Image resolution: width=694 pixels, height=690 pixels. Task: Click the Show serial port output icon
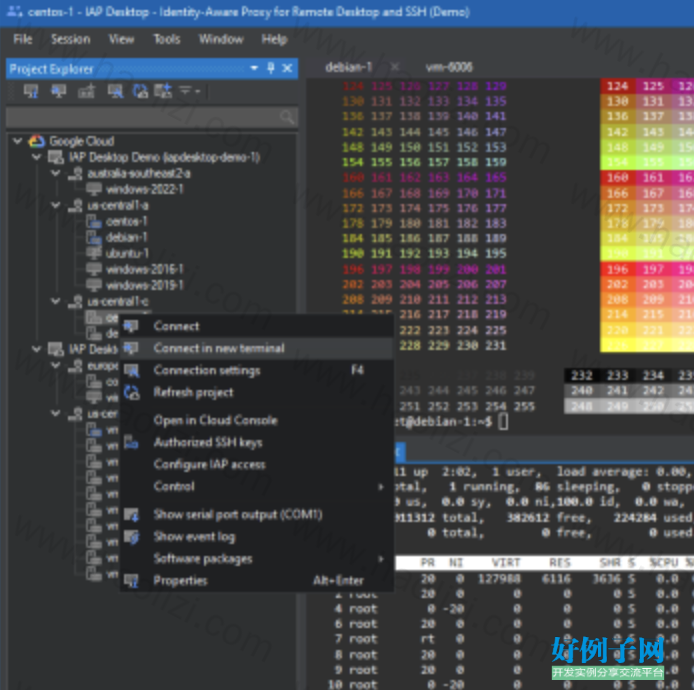point(131,514)
